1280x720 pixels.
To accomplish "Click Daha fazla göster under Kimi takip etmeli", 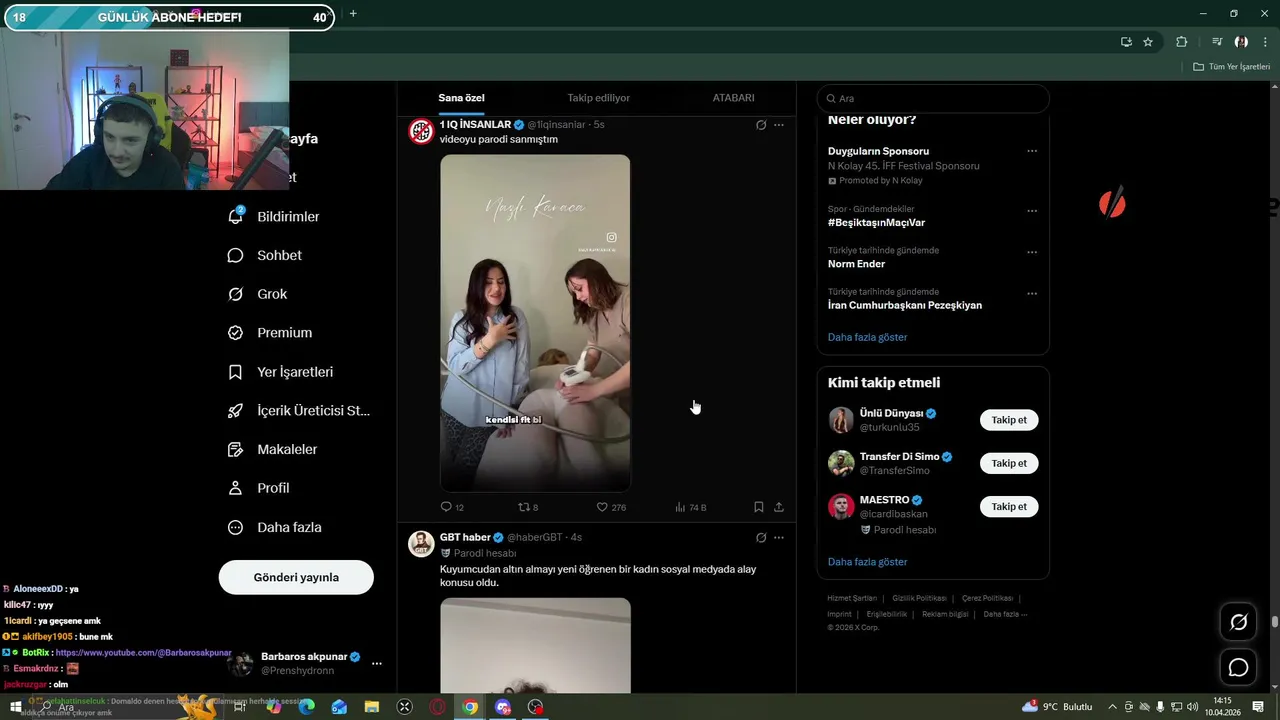I will click(867, 562).
